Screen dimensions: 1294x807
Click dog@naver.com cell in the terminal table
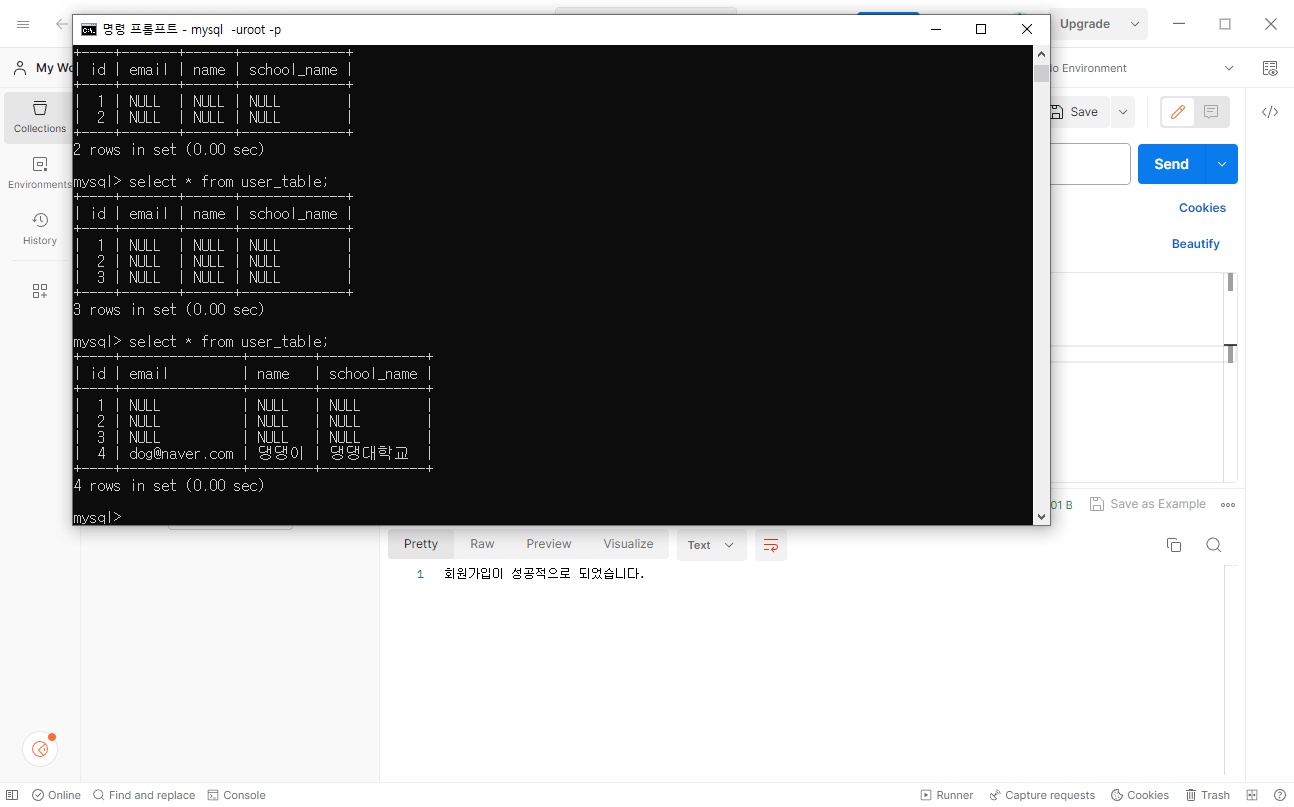181,453
